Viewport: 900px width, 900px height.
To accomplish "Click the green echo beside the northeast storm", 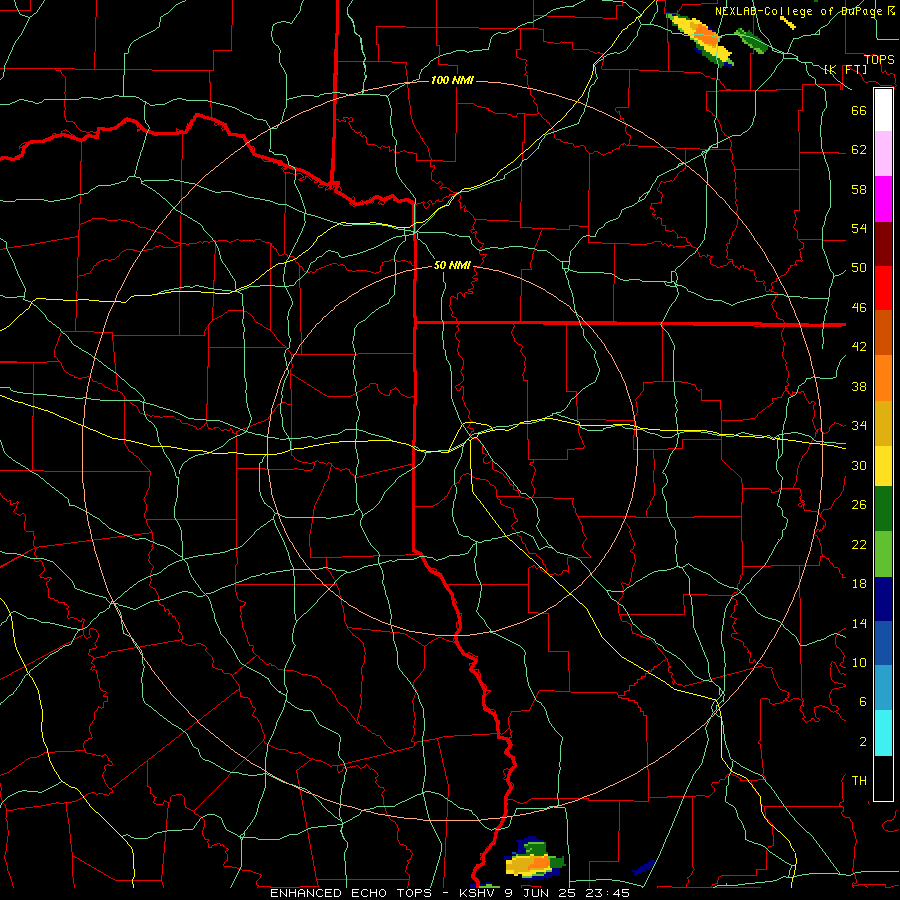I will [751, 42].
